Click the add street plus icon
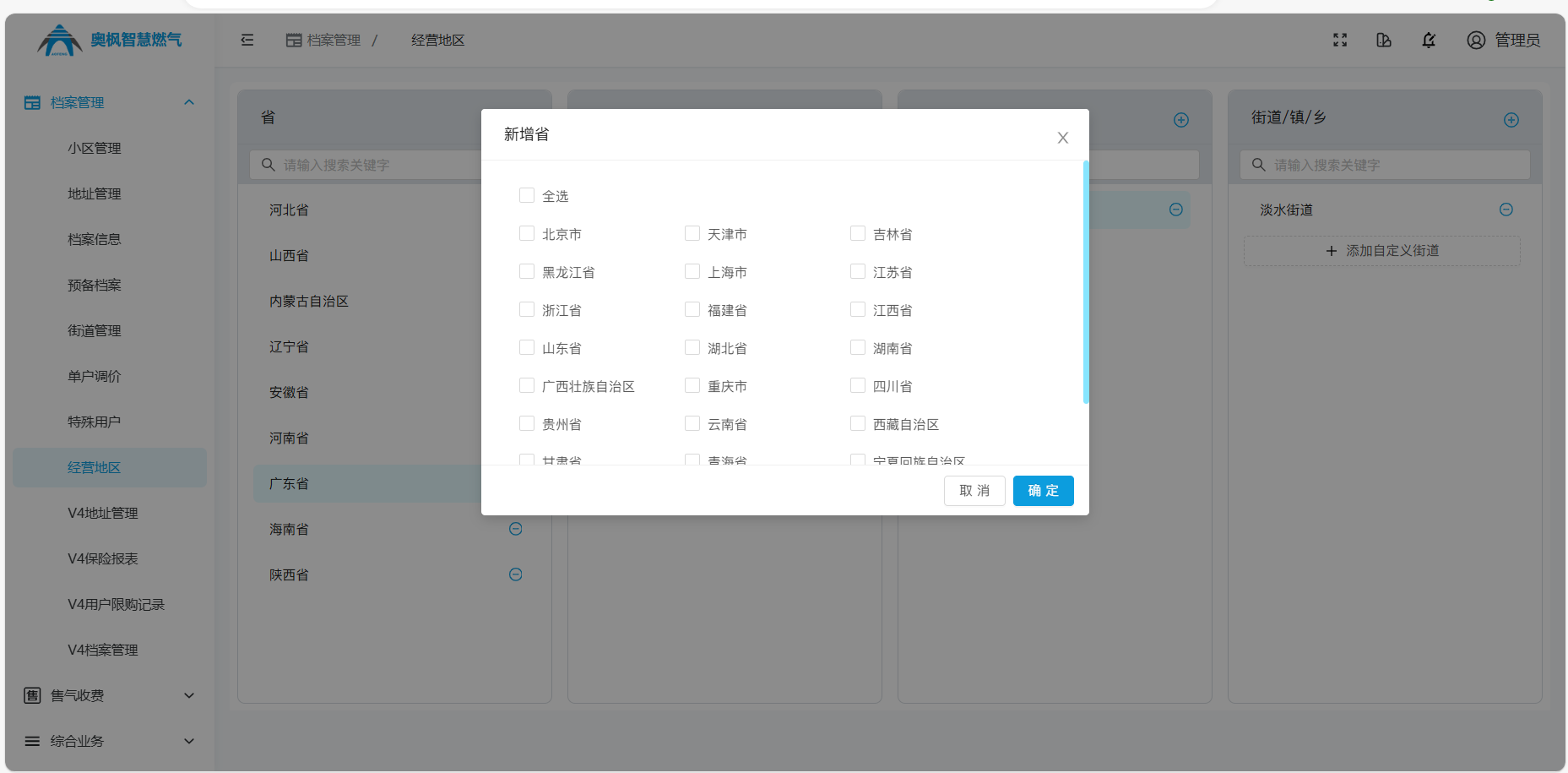Viewport: 1568px width, 773px height. coord(1511,120)
